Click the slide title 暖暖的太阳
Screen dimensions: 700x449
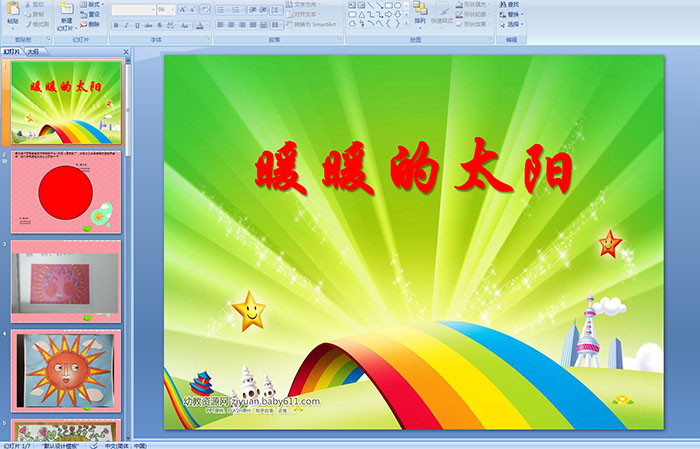coord(413,167)
